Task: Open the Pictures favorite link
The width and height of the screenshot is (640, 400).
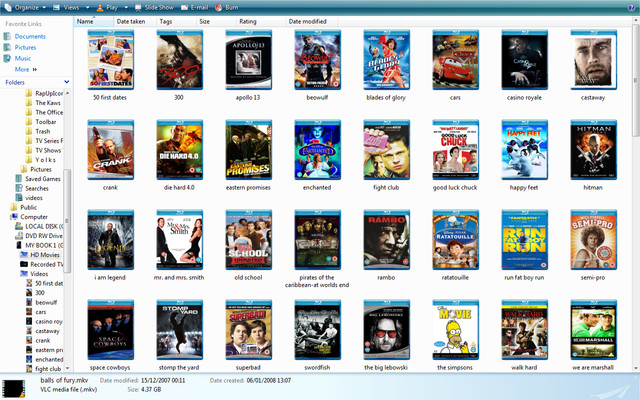Action: pos(20,47)
